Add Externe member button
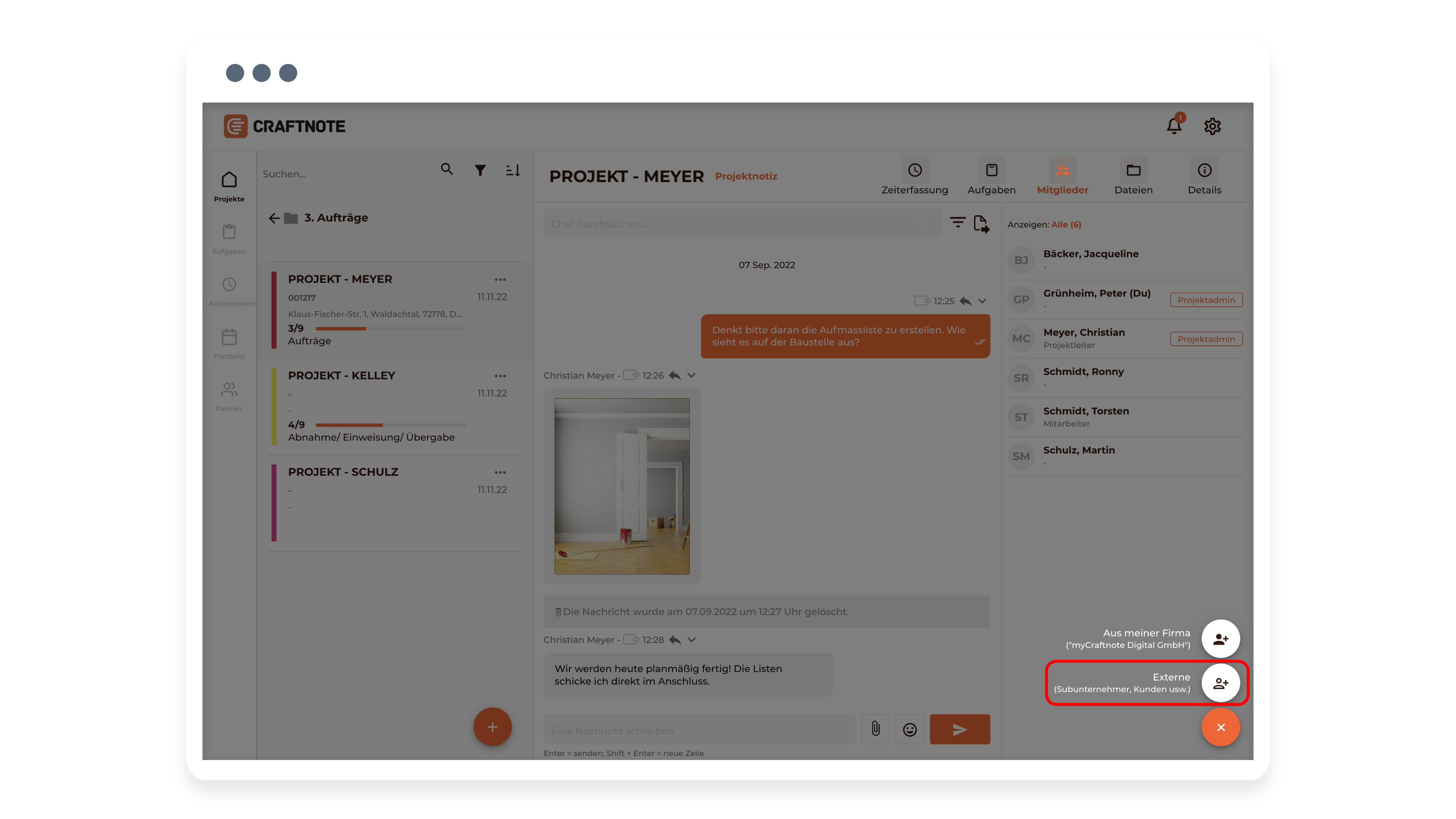 pyautogui.click(x=1221, y=683)
